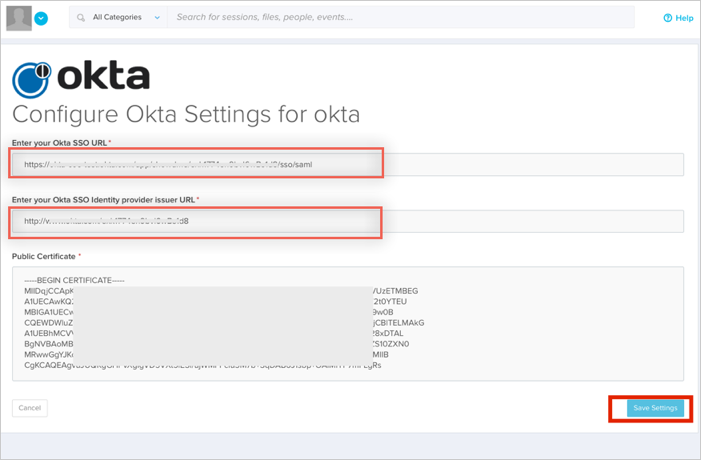The height and width of the screenshot is (460, 701).
Task: Focus the Identity provider issuer URL field
Action: click(348, 221)
